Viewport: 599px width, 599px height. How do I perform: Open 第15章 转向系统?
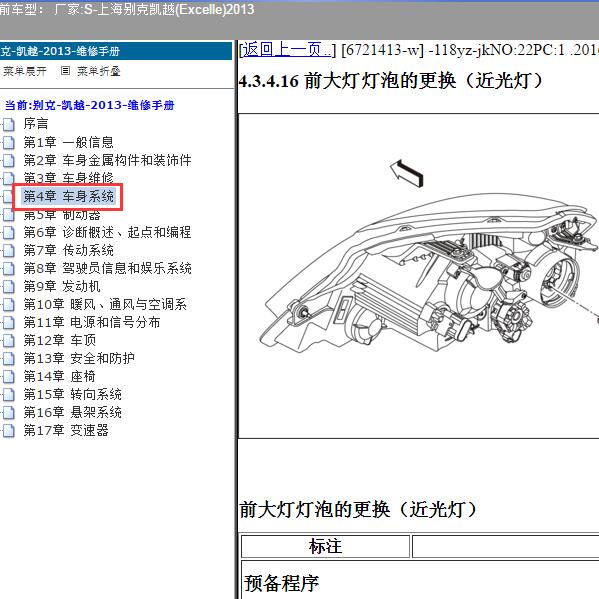pos(73,394)
